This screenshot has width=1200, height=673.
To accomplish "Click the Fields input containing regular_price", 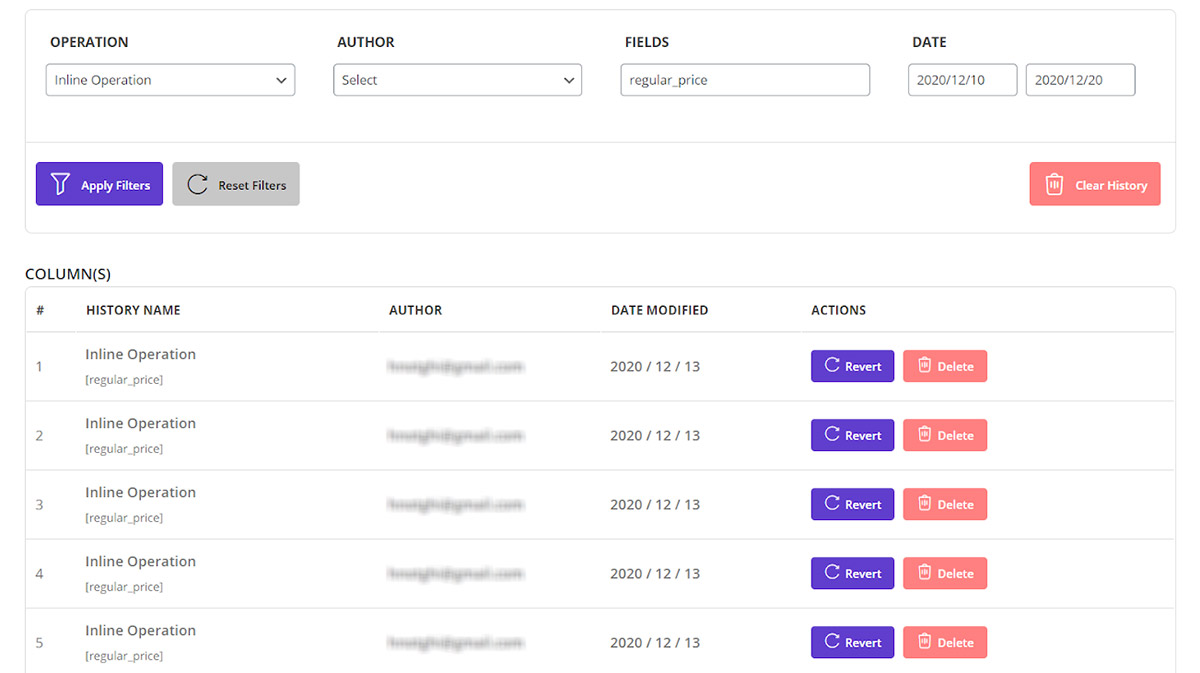I will 744,80.
